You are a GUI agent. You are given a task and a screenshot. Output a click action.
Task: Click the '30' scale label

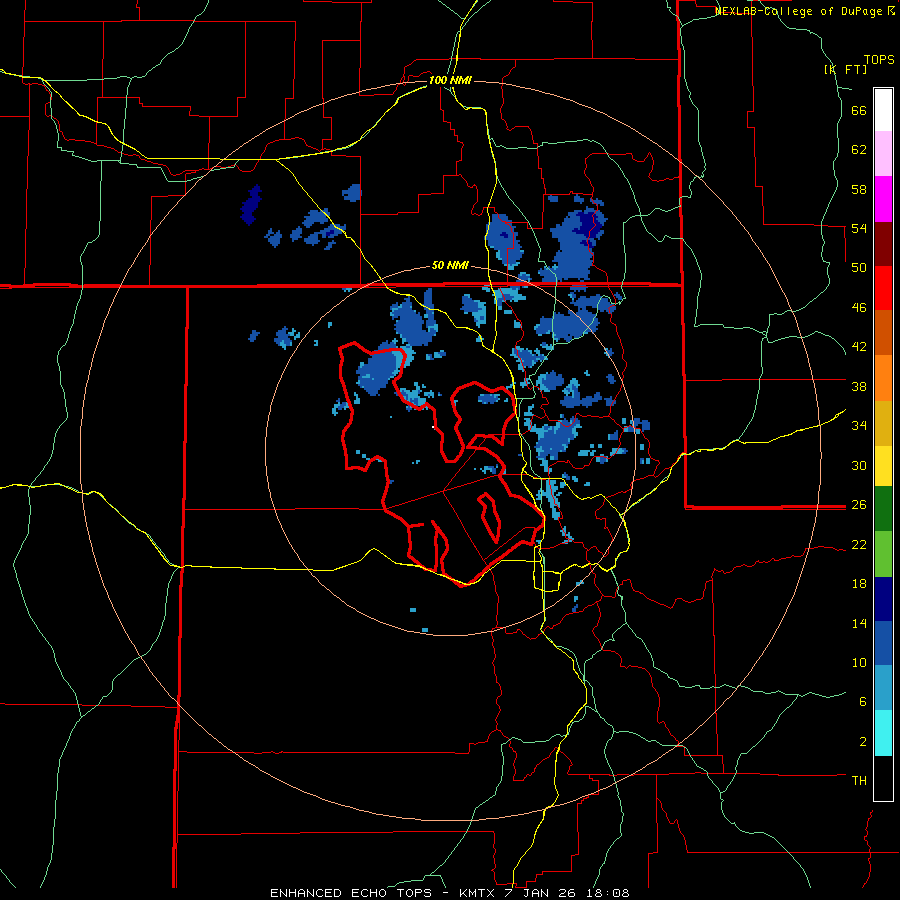pos(859,465)
